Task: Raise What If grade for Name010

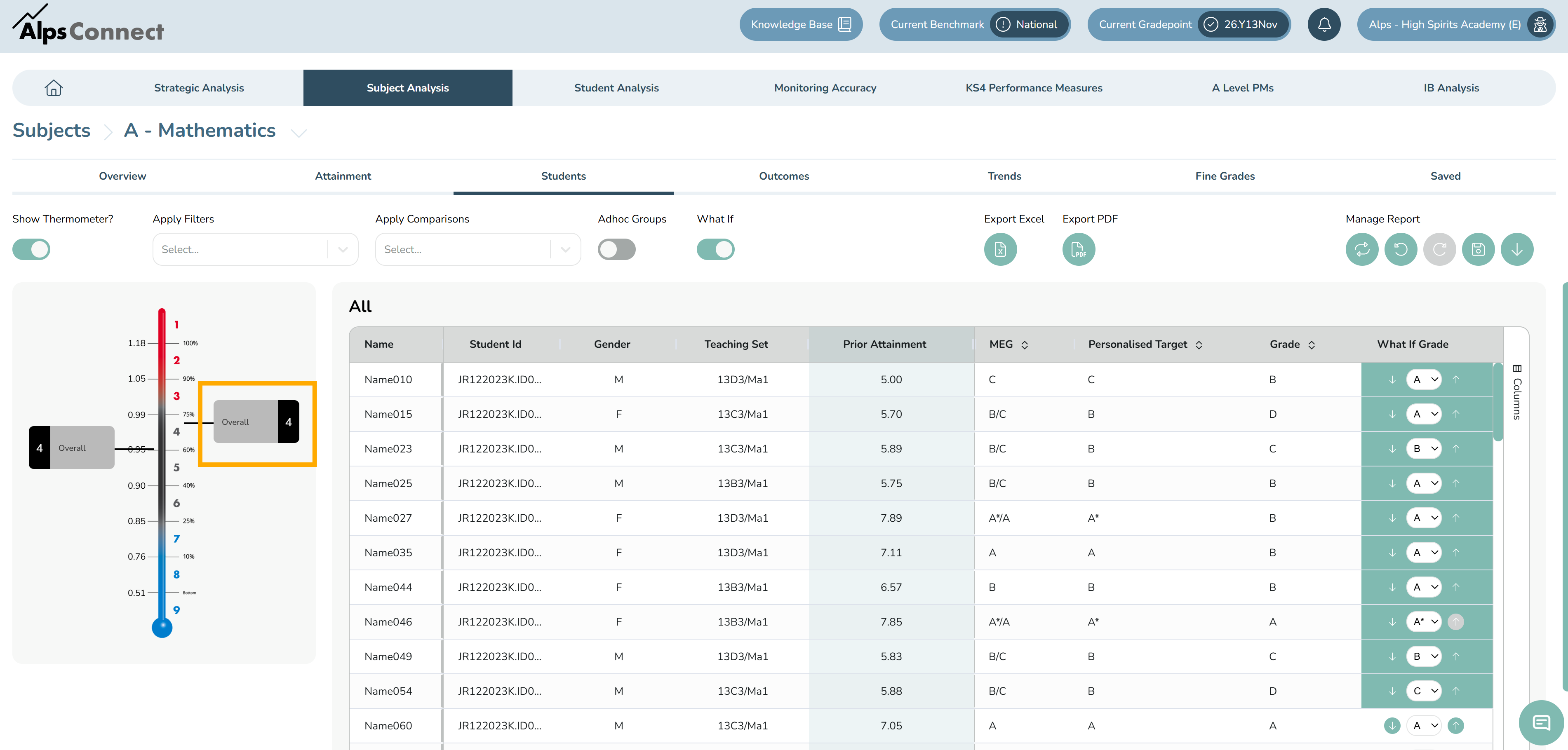Action: click(1455, 380)
